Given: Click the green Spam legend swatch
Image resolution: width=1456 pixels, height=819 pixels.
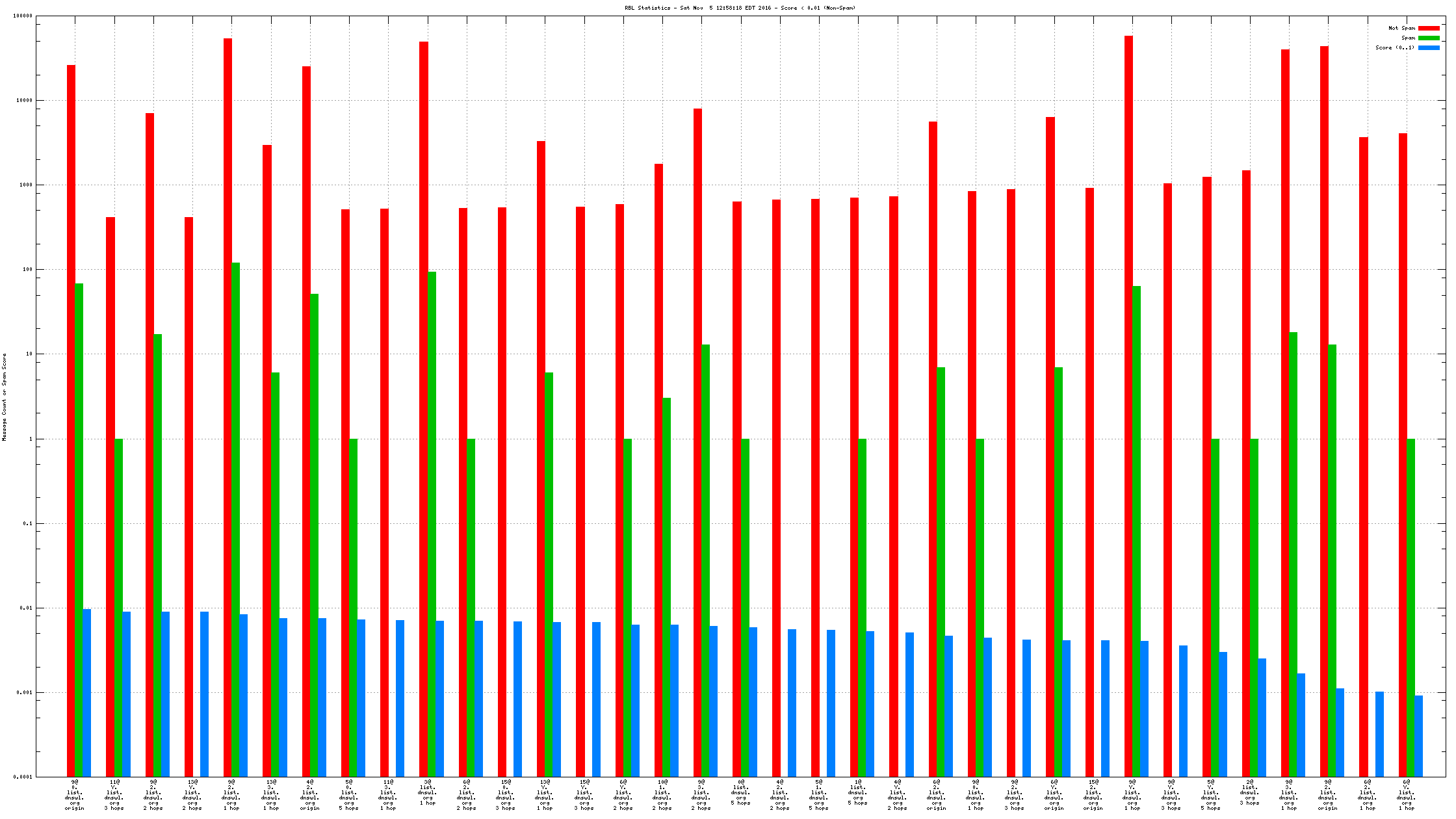Looking at the screenshot, I should (x=1429, y=38).
